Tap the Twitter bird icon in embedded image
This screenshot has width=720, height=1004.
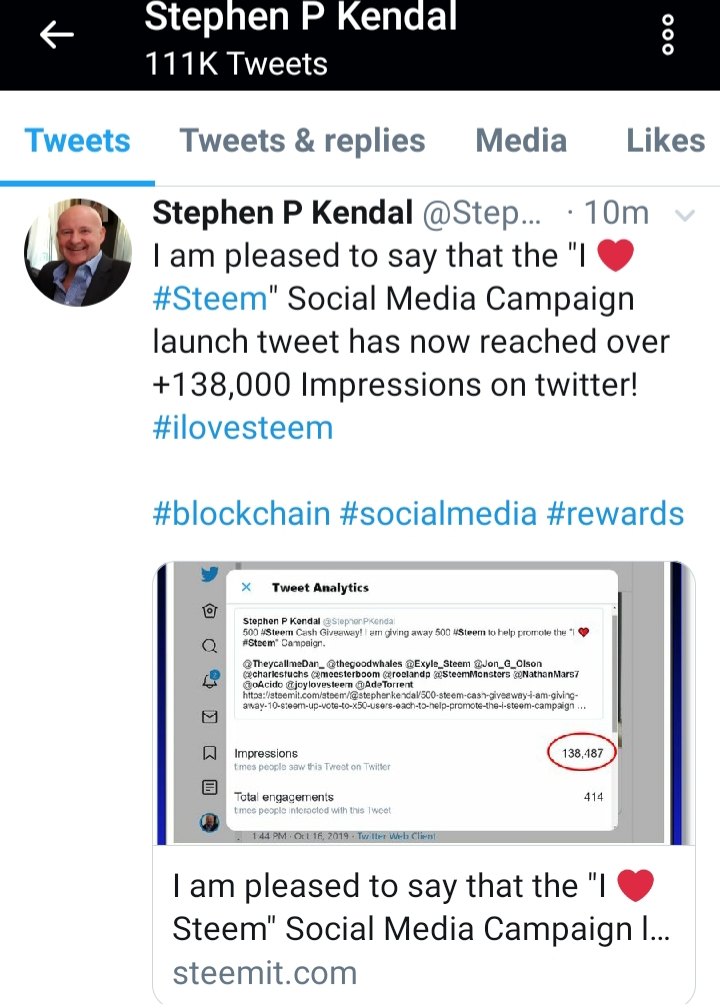pyautogui.click(x=209, y=574)
